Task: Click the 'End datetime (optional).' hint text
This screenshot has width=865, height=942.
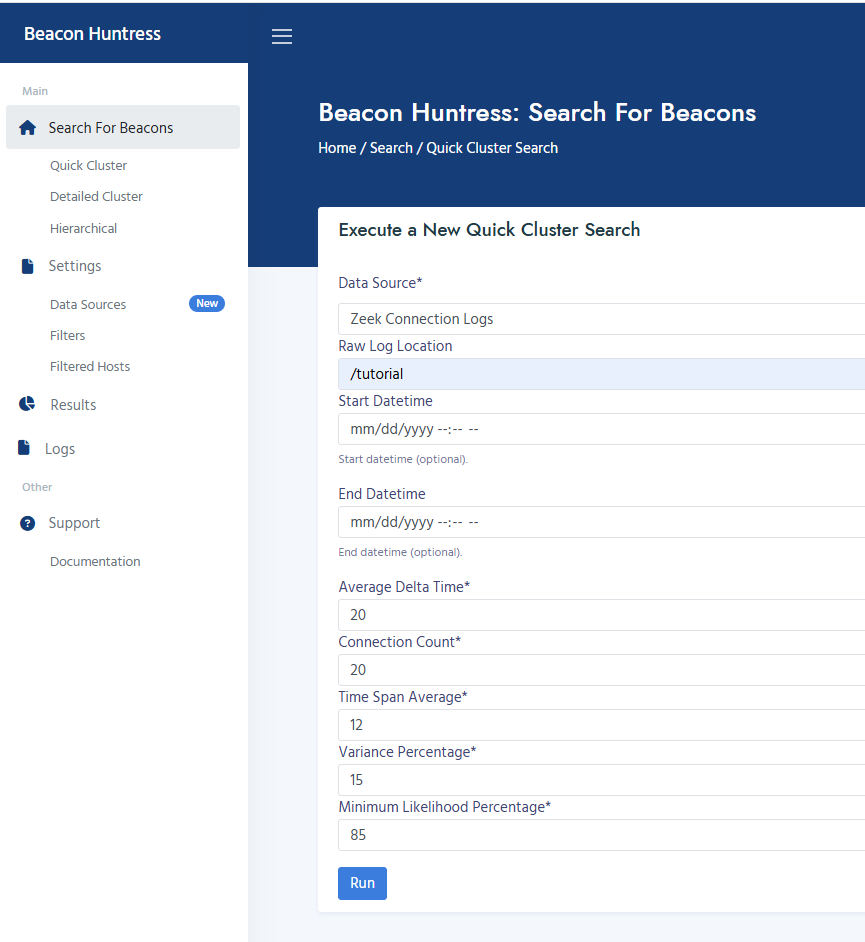Action: (400, 552)
